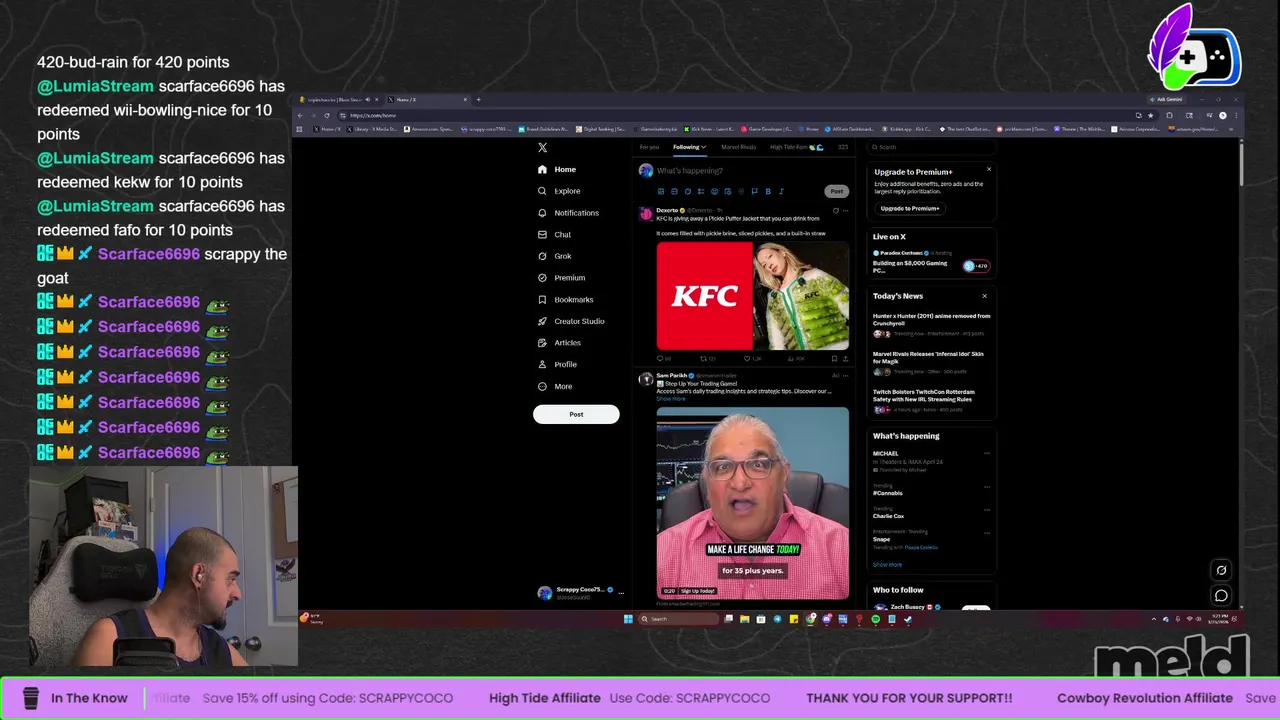The height and width of the screenshot is (720, 1280).
Task: Switch to the 323 timeline tab
Action: click(843, 147)
